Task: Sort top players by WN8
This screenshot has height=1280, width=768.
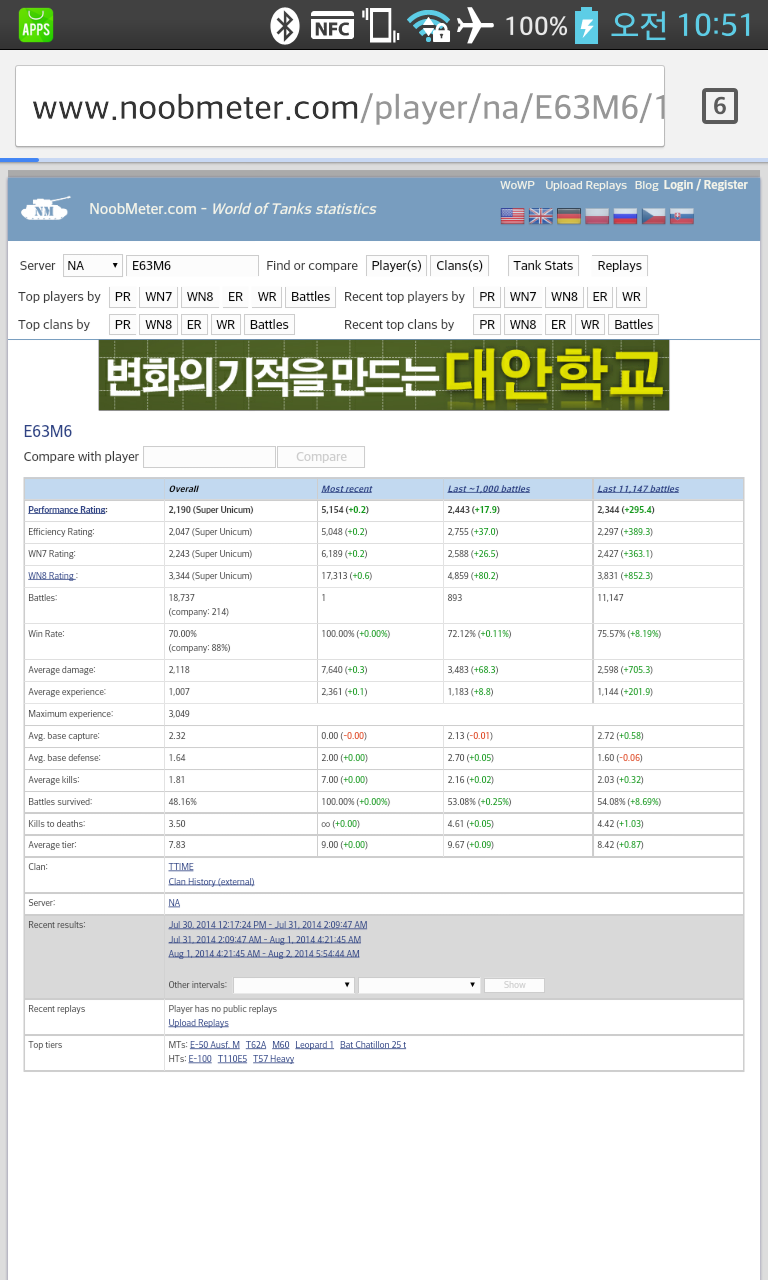Action: (x=200, y=297)
